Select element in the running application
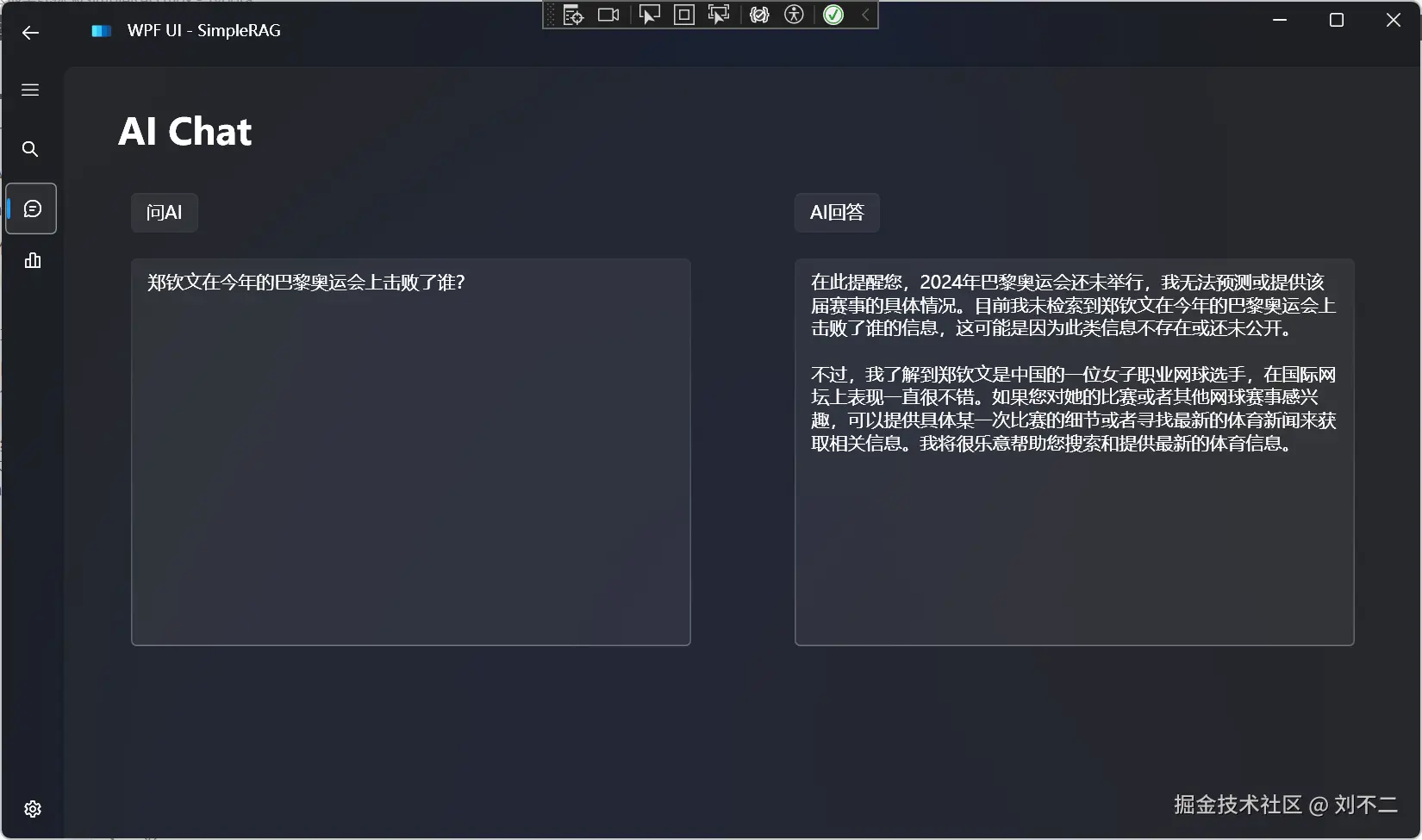 click(648, 15)
